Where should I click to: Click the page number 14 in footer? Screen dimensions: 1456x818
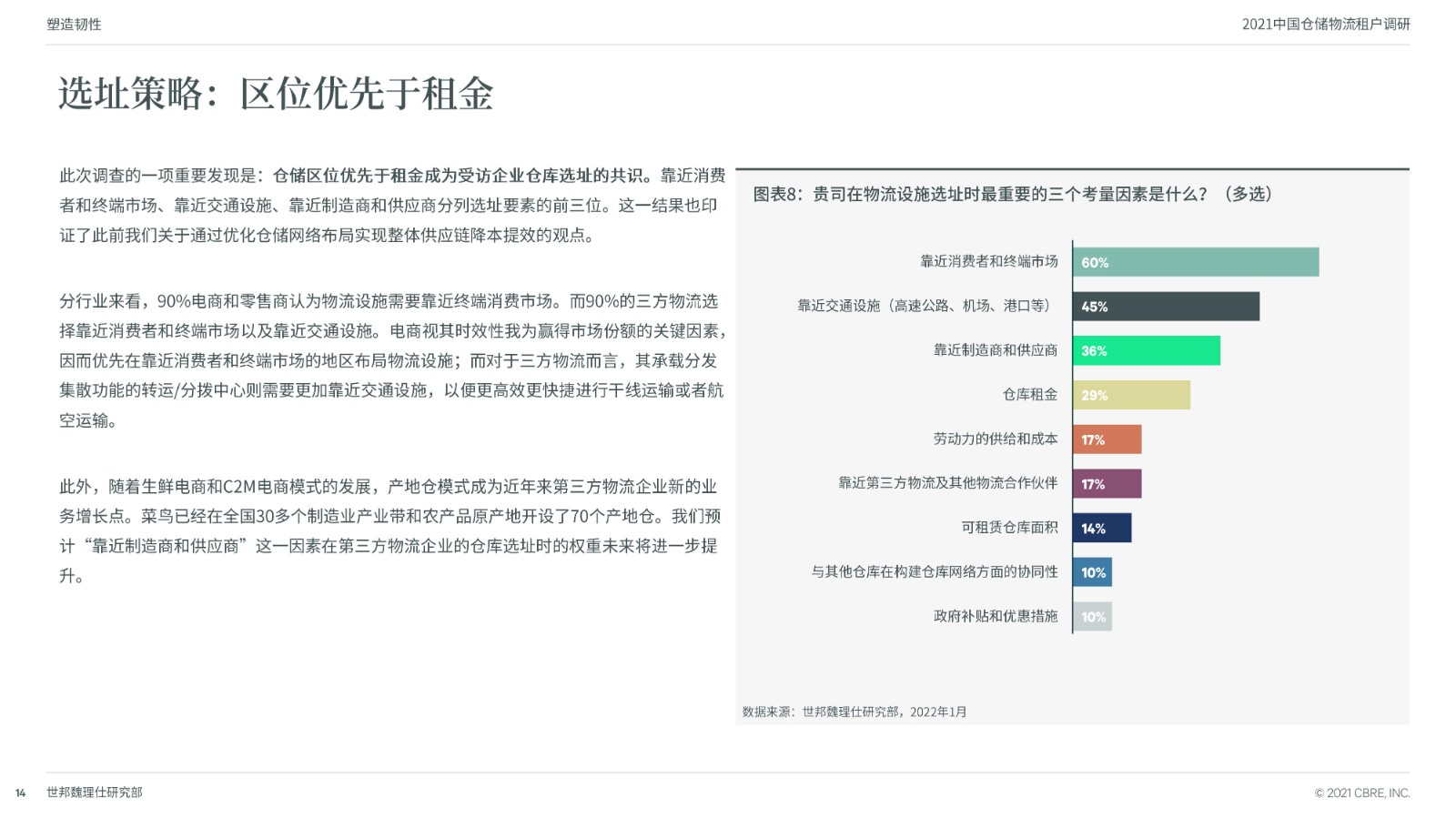click(20, 793)
